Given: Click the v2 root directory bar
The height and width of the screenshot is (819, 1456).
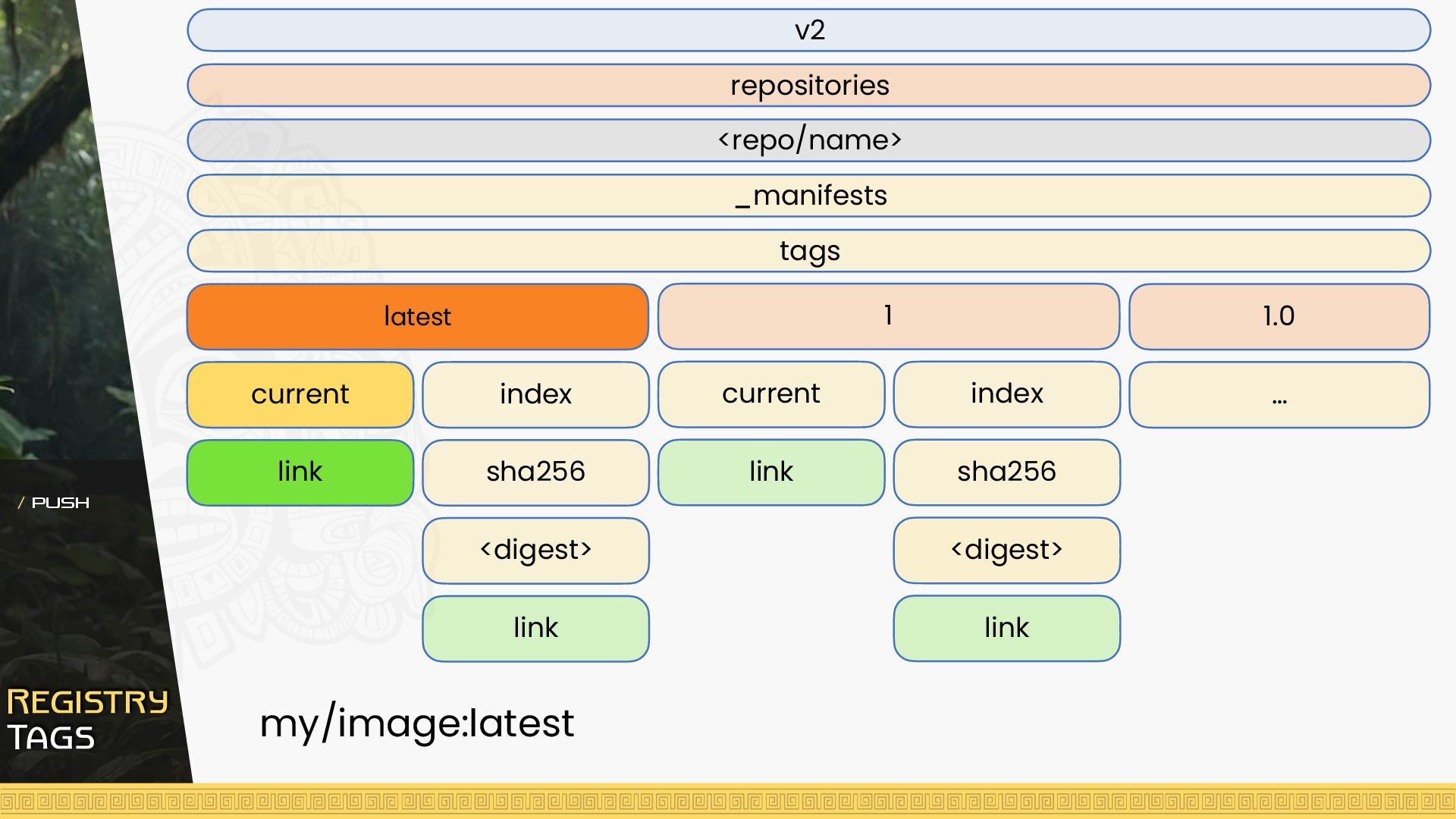Looking at the screenshot, I should click(x=808, y=30).
